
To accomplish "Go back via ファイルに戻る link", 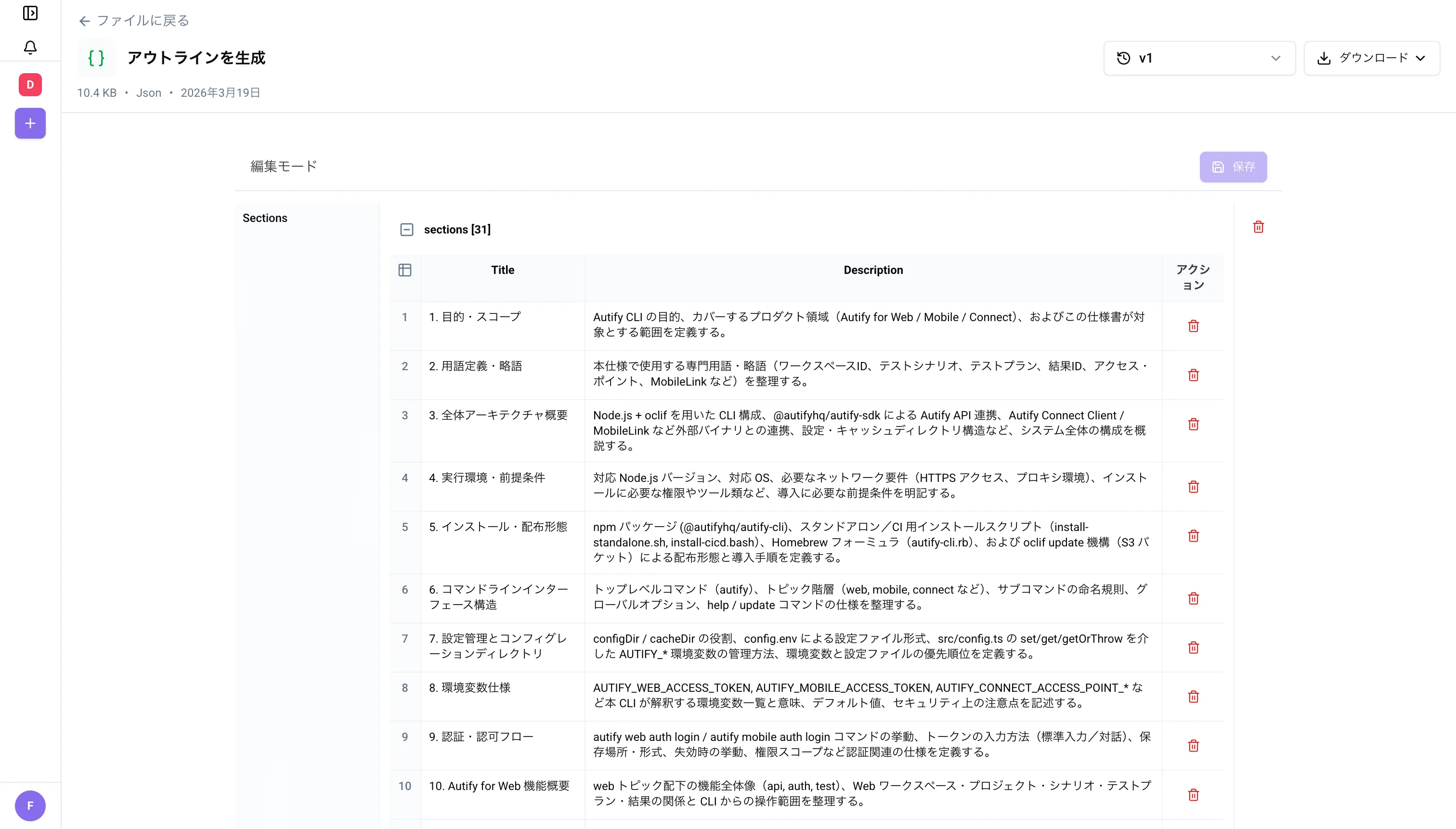I will coord(134,21).
